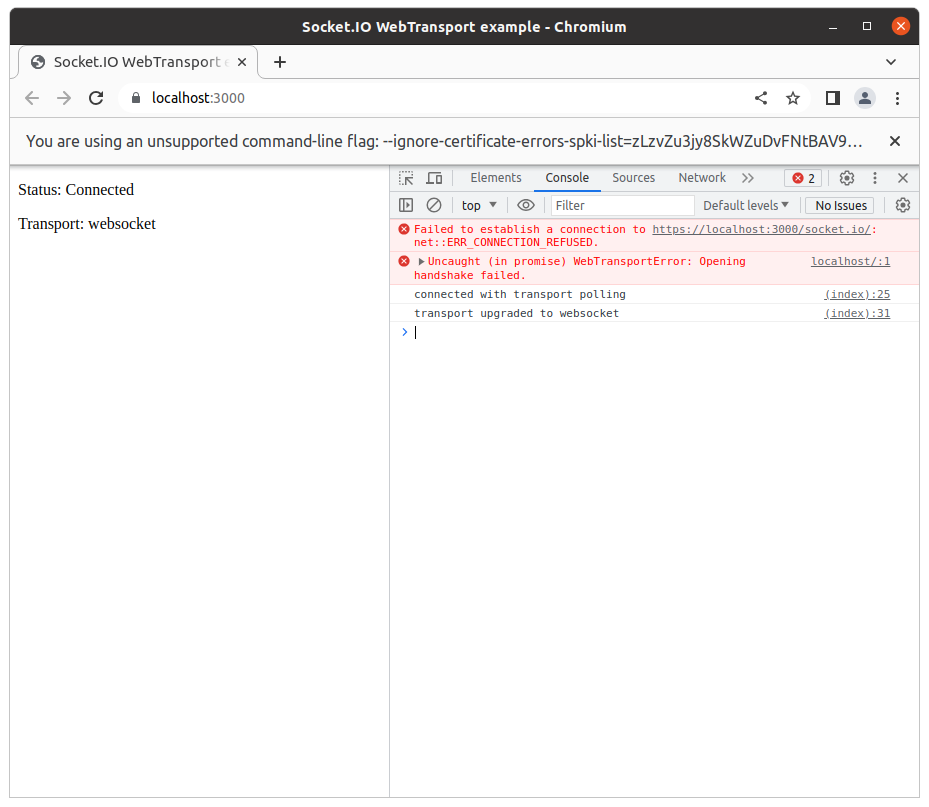Select the inspect element tool
Image resolution: width=929 pixels, height=807 pixels.
406,177
